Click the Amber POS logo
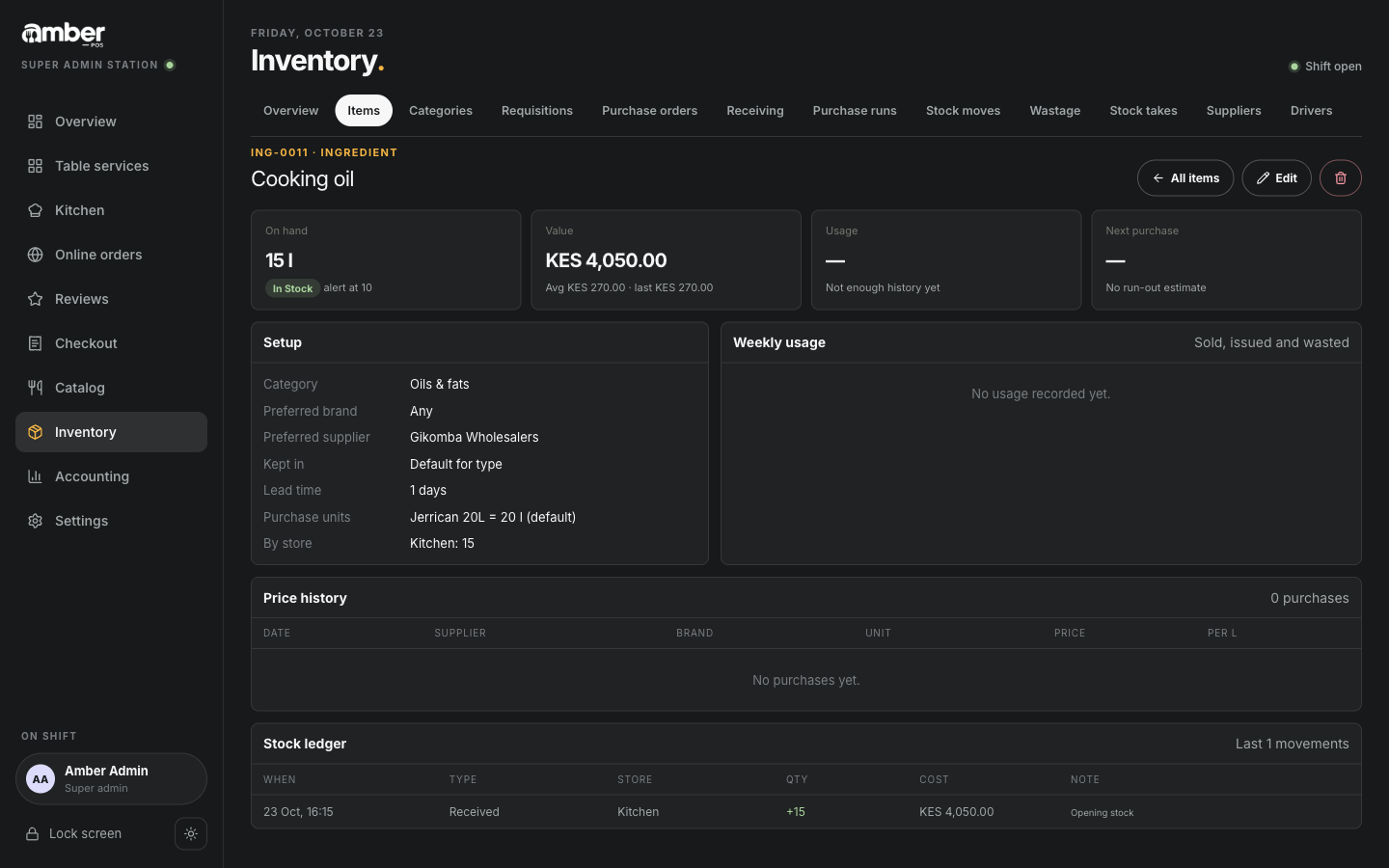This screenshot has height=868, width=1389. [64, 35]
